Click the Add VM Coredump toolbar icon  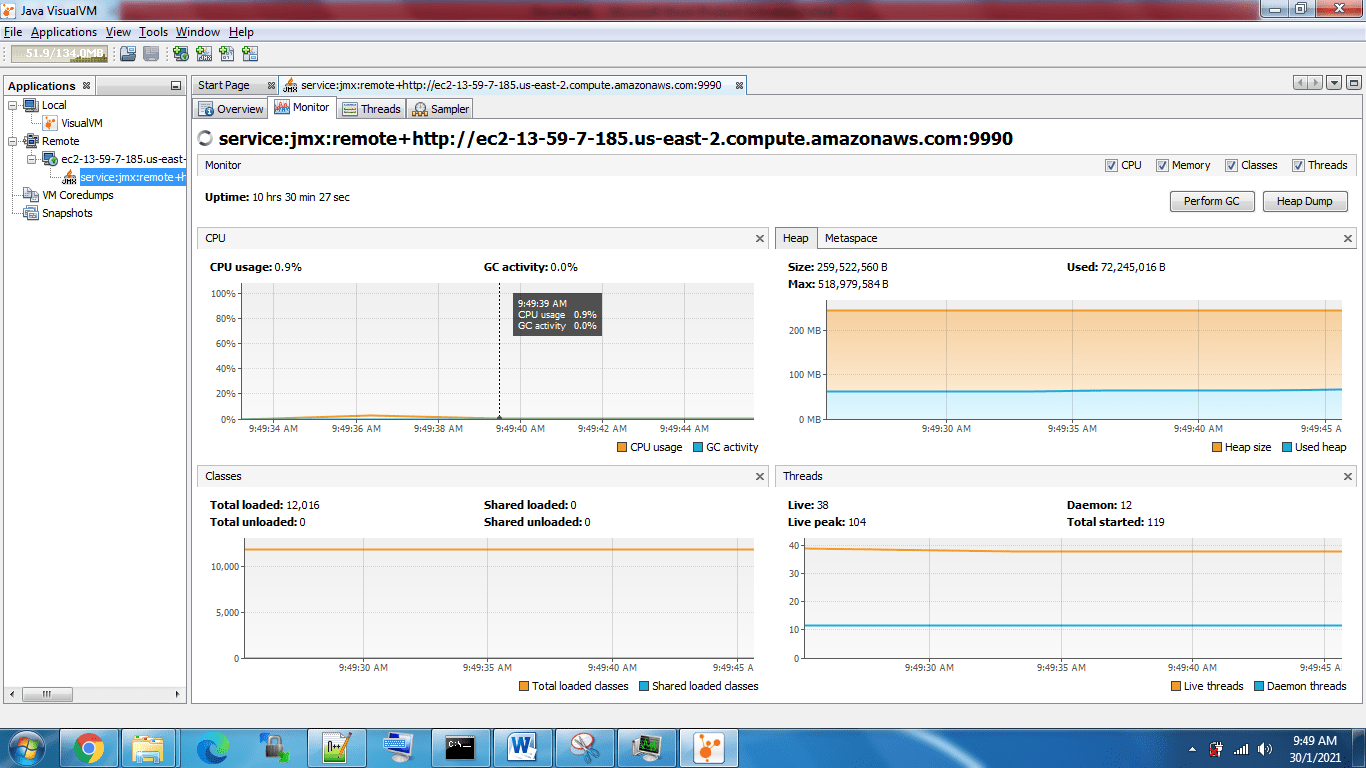(228, 54)
